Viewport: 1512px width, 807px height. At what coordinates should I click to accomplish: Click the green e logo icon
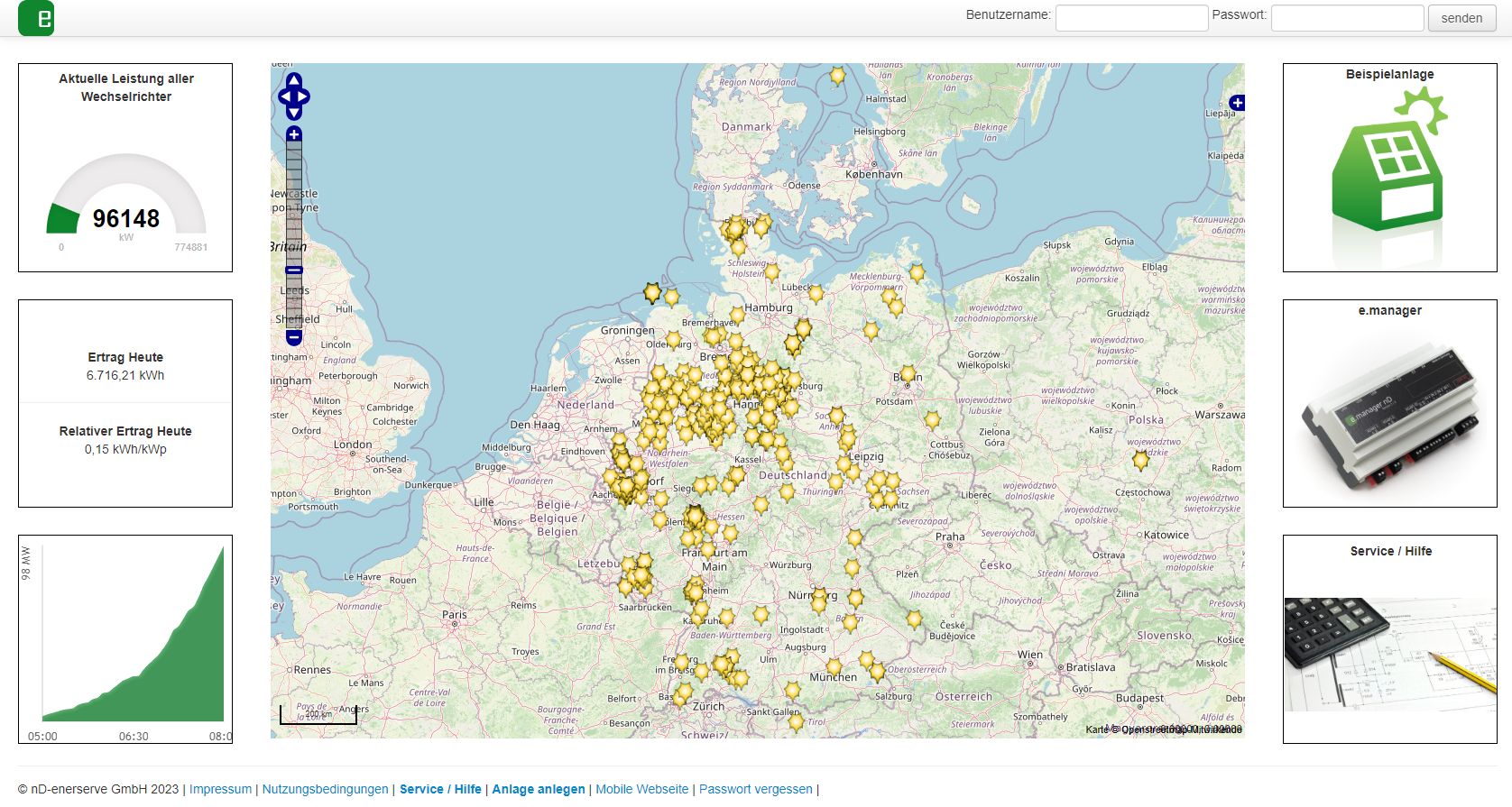click(36, 18)
